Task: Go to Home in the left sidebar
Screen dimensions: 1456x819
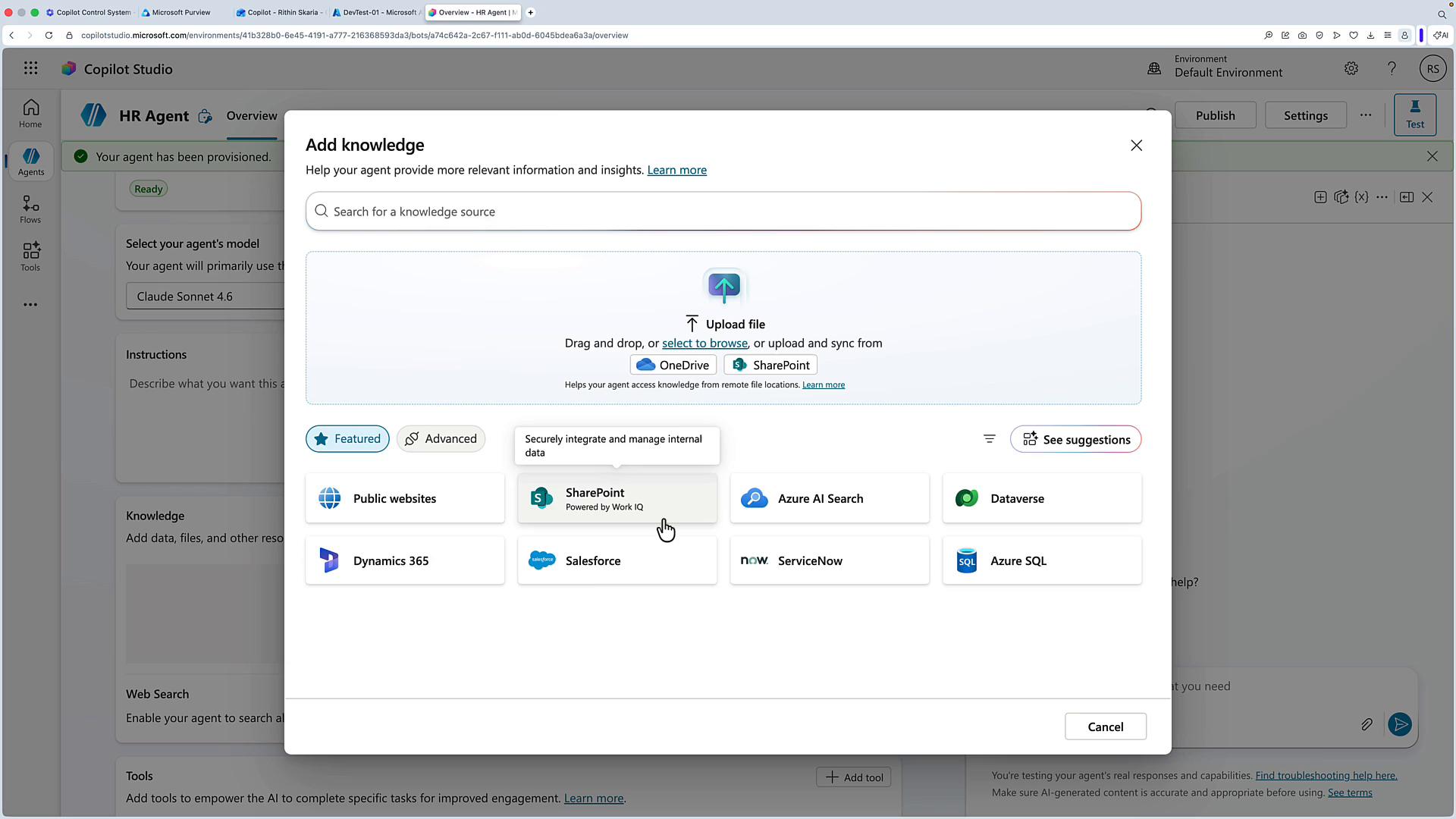Action: tap(30, 114)
